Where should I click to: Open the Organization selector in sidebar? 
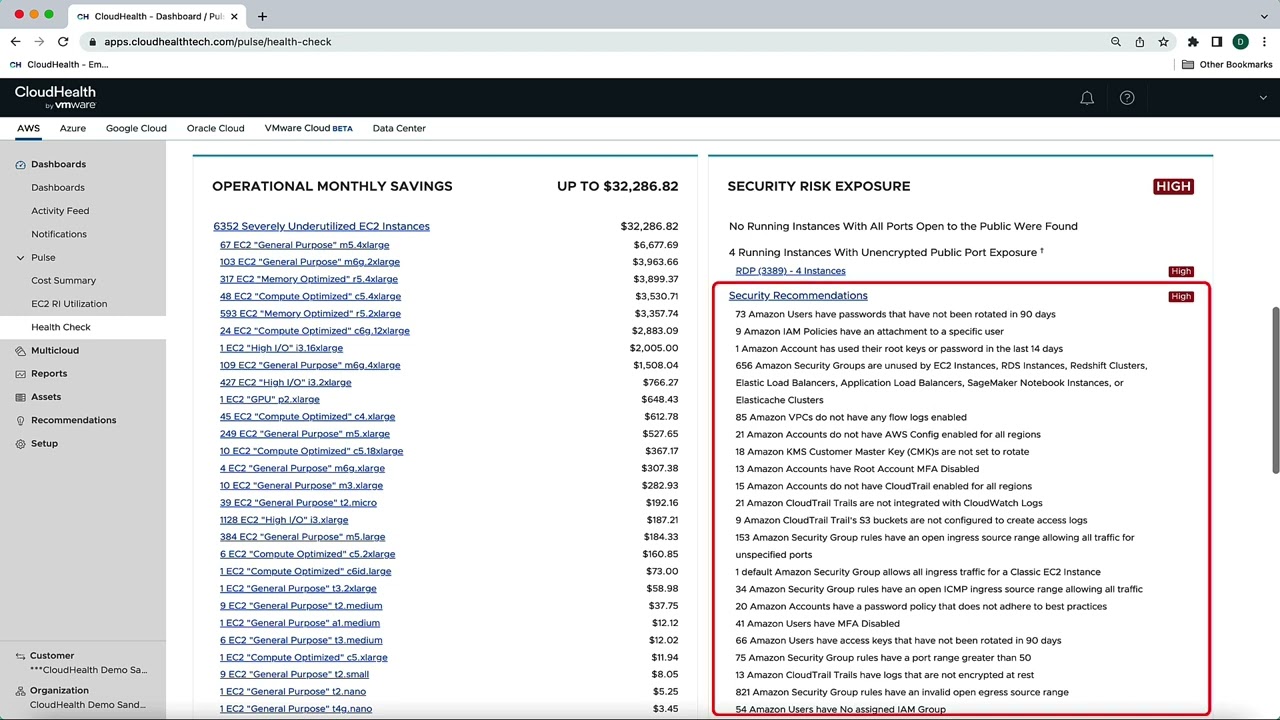[x=83, y=697]
